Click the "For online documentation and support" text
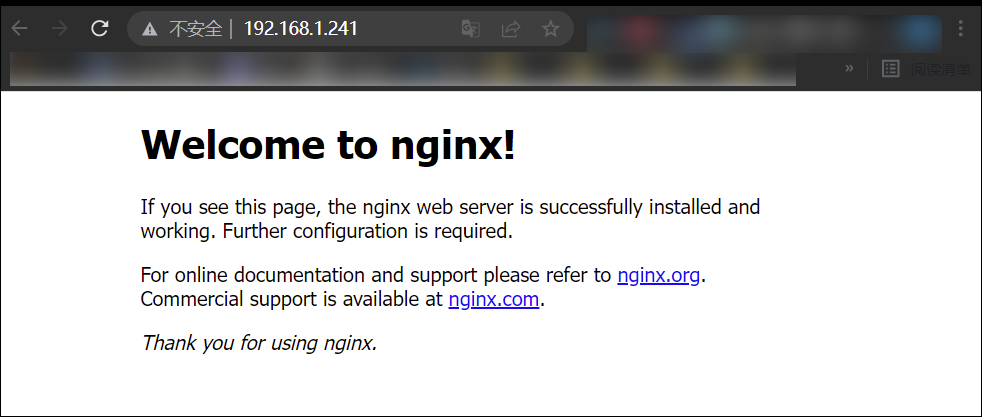The height and width of the screenshot is (417, 982). pyautogui.click(x=309, y=275)
